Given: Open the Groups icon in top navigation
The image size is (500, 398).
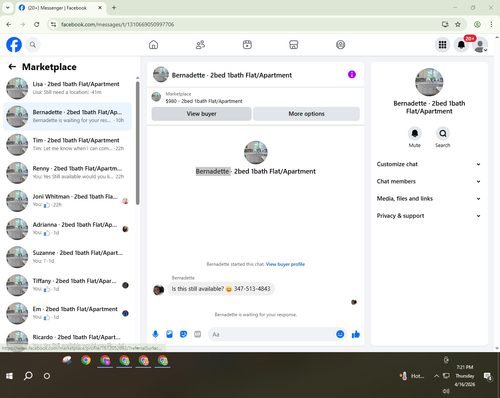Looking at the screenshot, I should 340,45.
